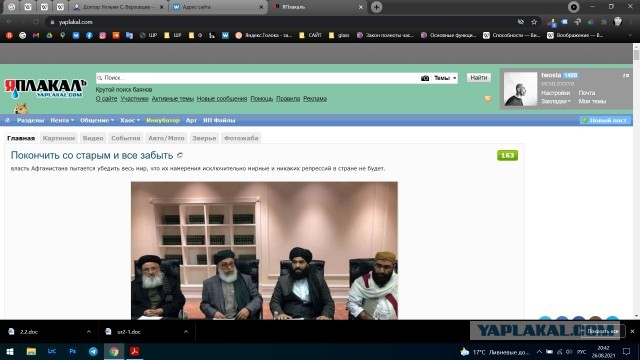Switch to the Авто/Мото tab
640x360 pixels.
(x=166, y=138)
